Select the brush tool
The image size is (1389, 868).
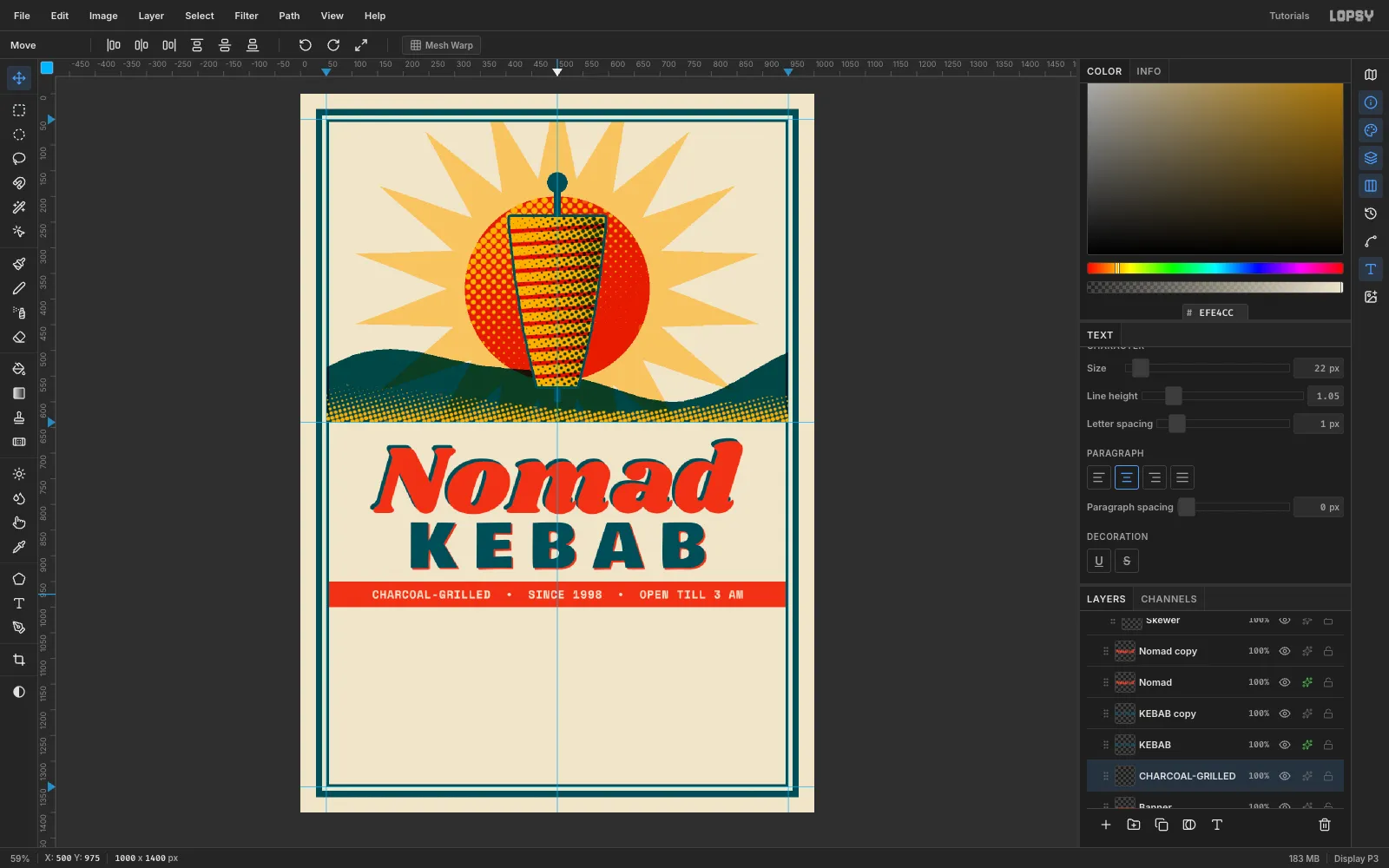tap(19, 264)
